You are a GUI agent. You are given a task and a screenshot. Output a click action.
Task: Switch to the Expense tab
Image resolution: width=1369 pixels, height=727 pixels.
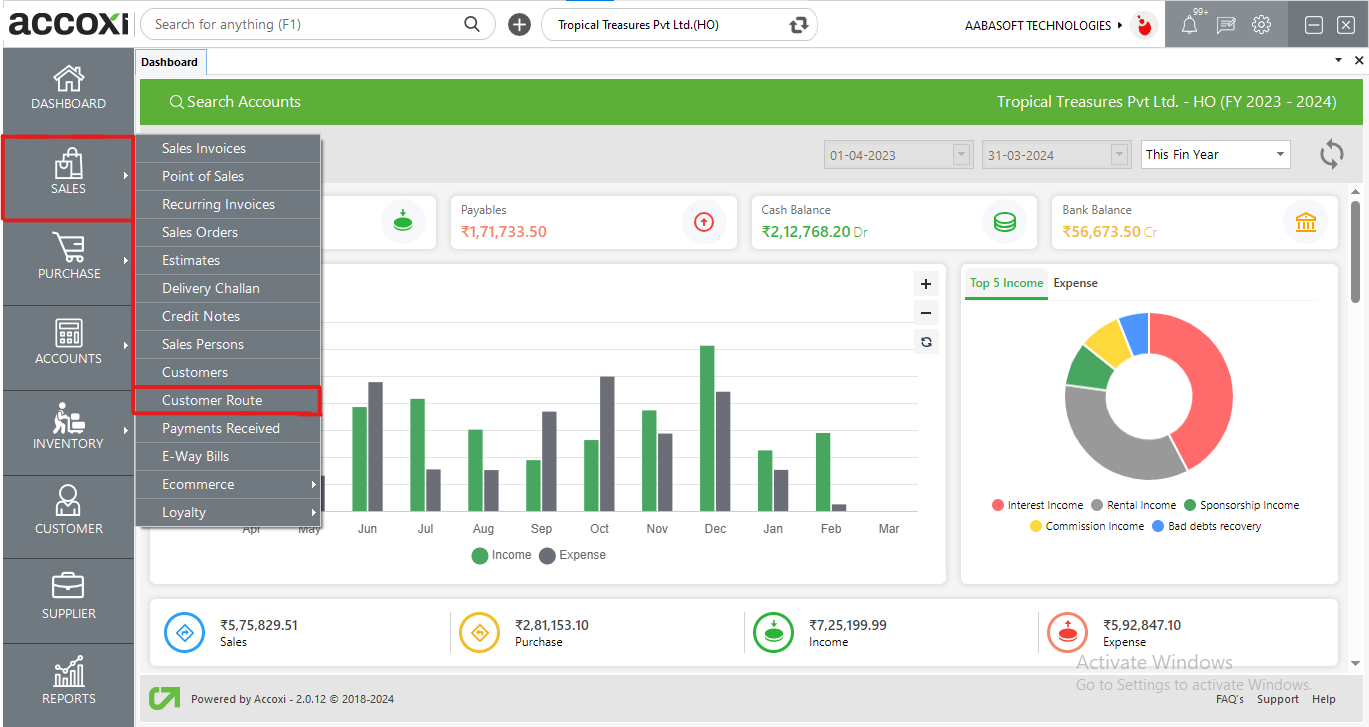[1075, 283]
